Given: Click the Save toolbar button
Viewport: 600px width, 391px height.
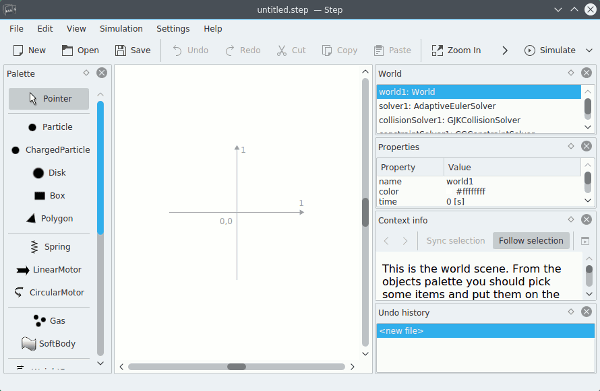Looking at the screenshot, I should pyautogui.click(x=133, y=50).
